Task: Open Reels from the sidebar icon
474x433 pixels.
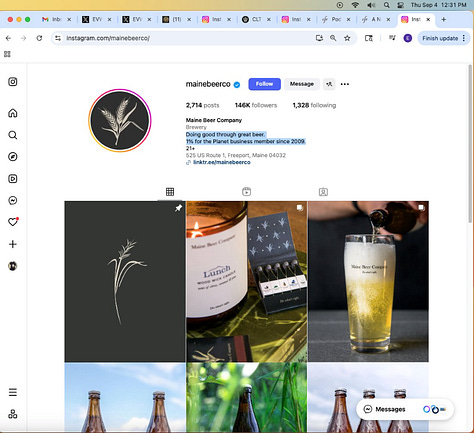Action: pyautogui.click(x=13, y=179)
